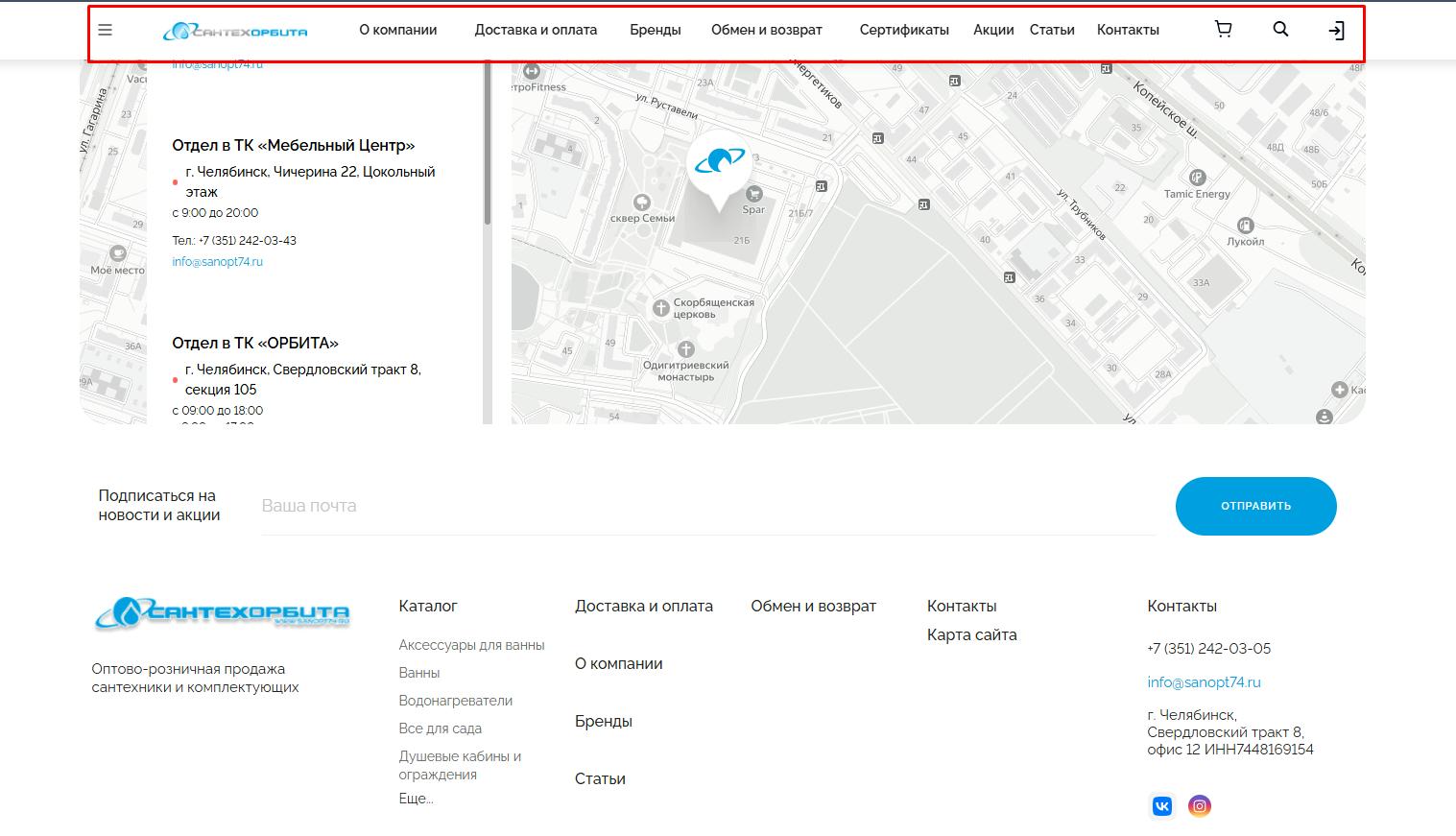Open Обмен и возврат header menu

tap(767, 30)
